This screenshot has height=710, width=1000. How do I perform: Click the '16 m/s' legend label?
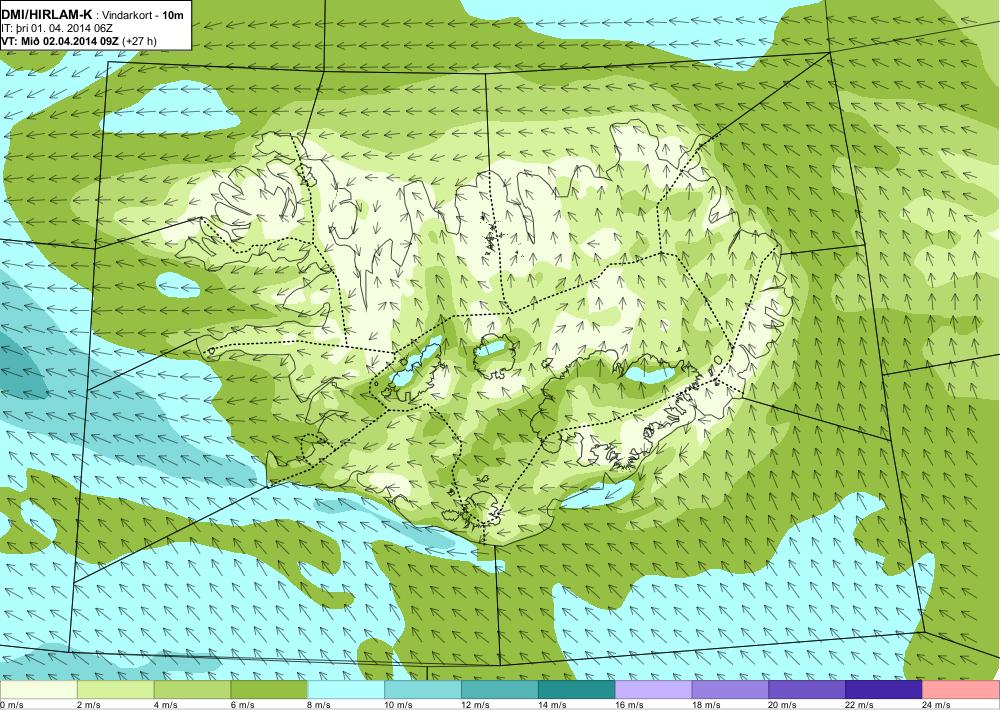[629, 705]
